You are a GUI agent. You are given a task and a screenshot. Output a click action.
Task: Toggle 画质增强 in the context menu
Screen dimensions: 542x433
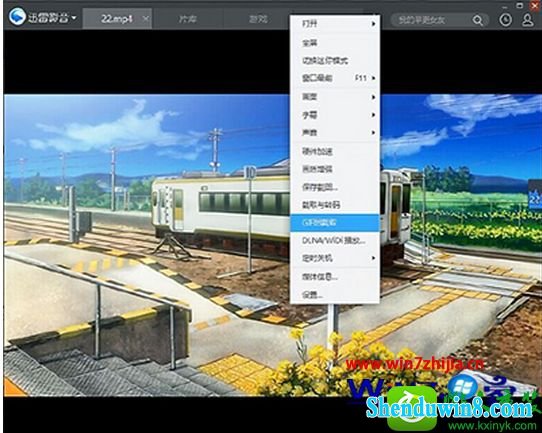point(335,169)
